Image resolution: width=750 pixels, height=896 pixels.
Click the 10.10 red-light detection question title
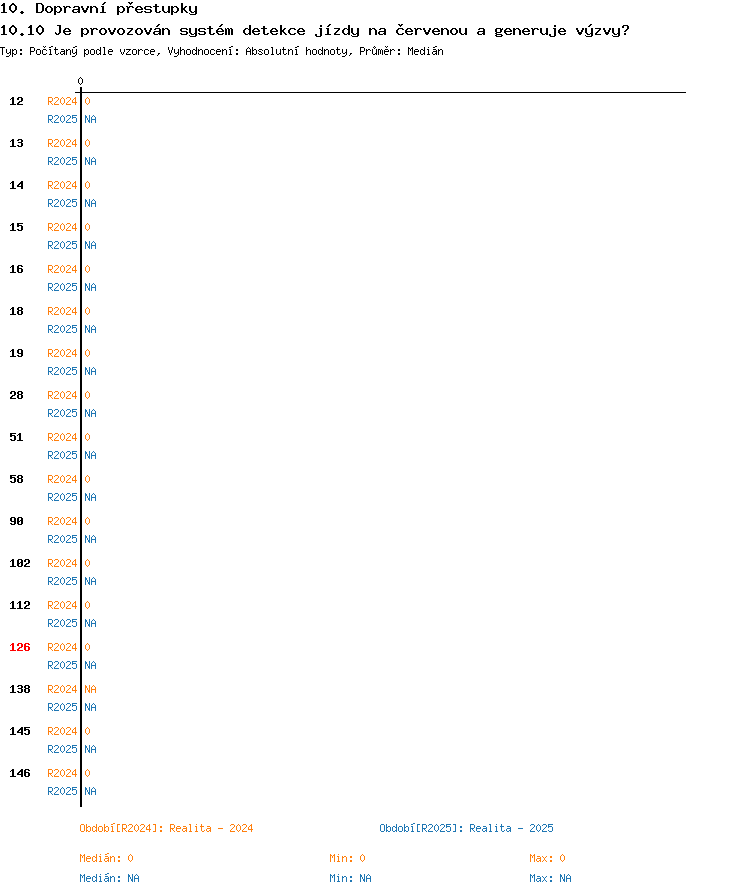point(315,30)
